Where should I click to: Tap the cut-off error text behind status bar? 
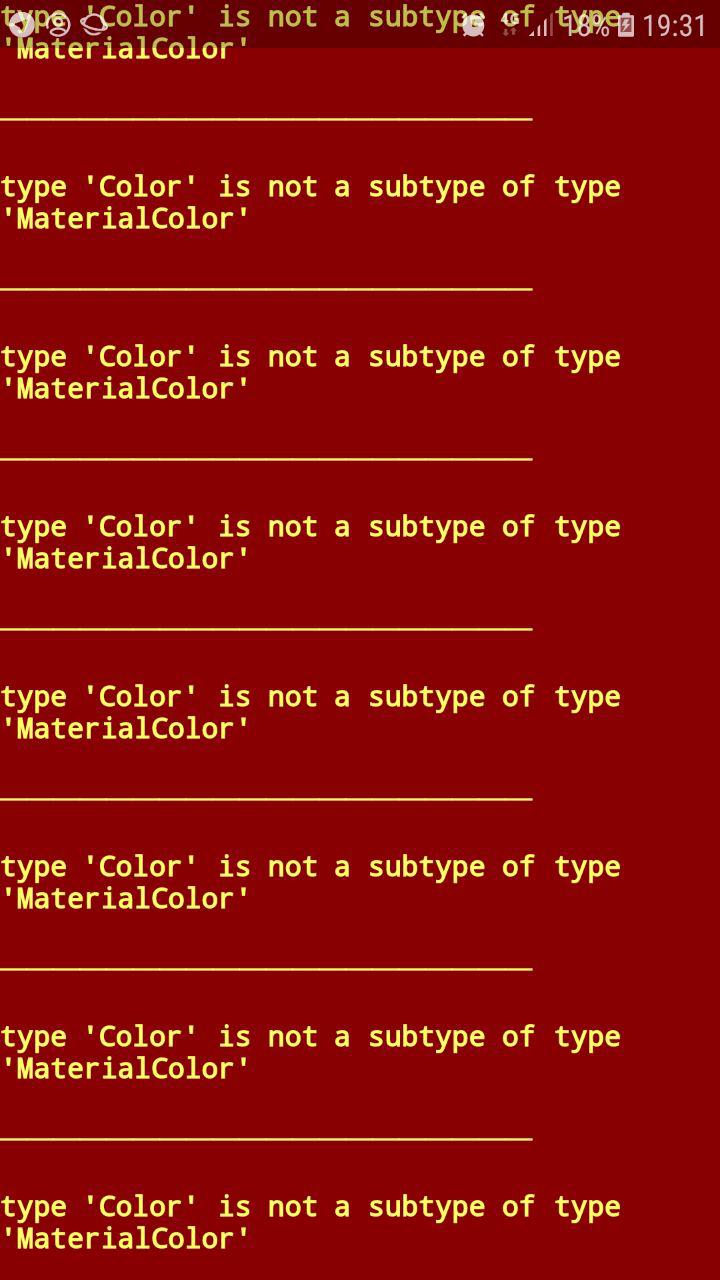(x=310, y=32)
